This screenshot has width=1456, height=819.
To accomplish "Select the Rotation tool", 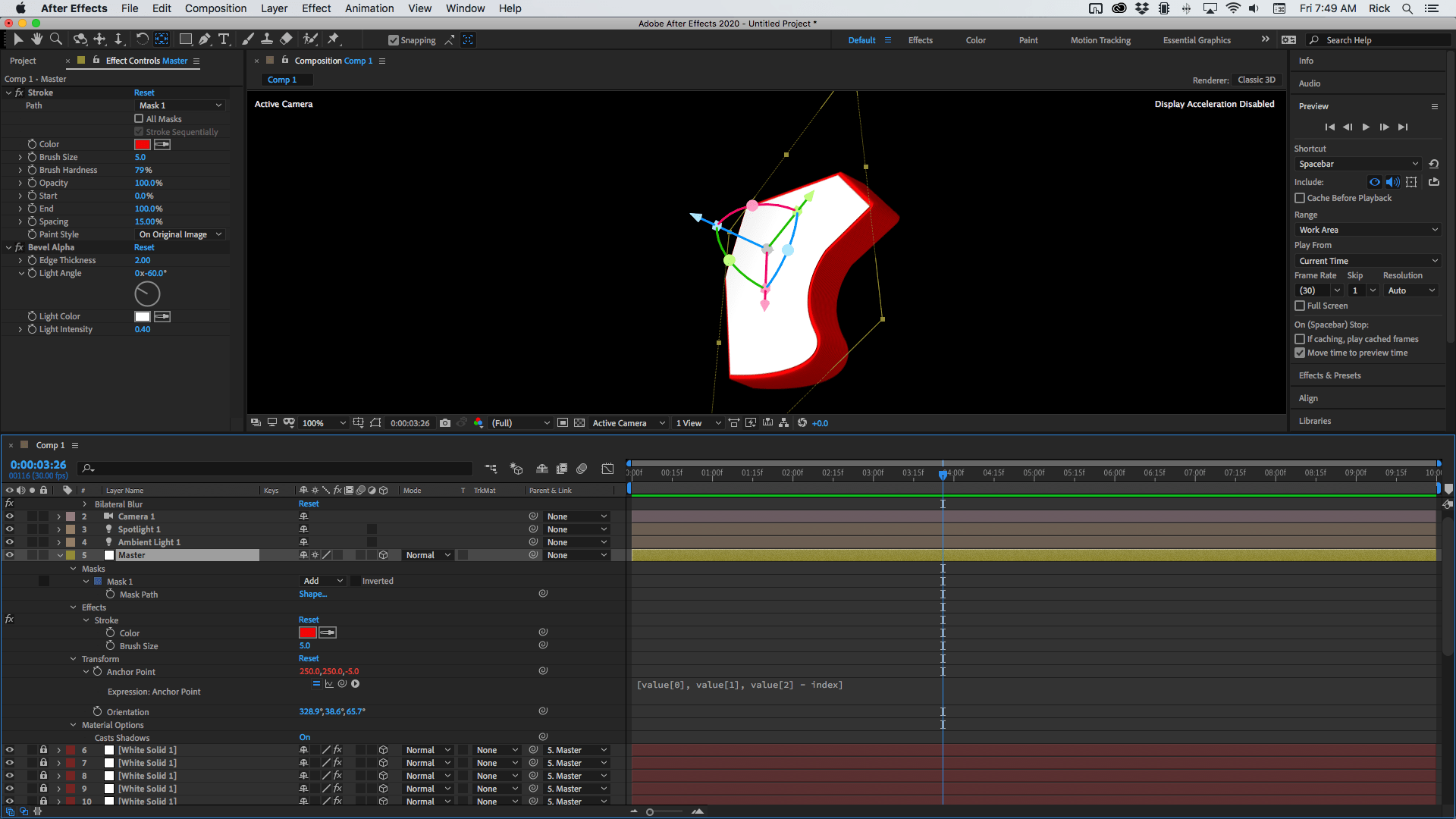I will click(142, 39).
